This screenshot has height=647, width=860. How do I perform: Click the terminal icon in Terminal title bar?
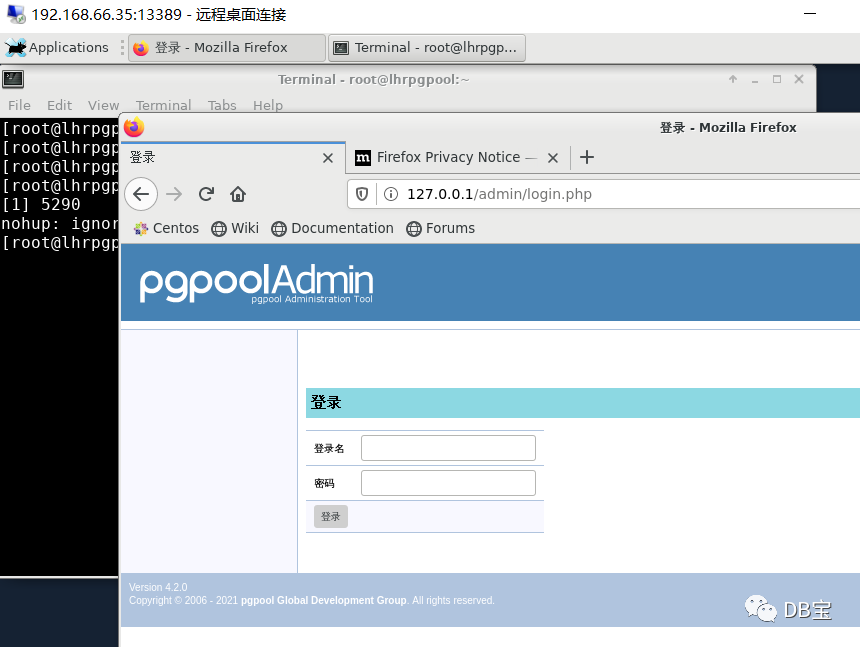coord(13,80)
